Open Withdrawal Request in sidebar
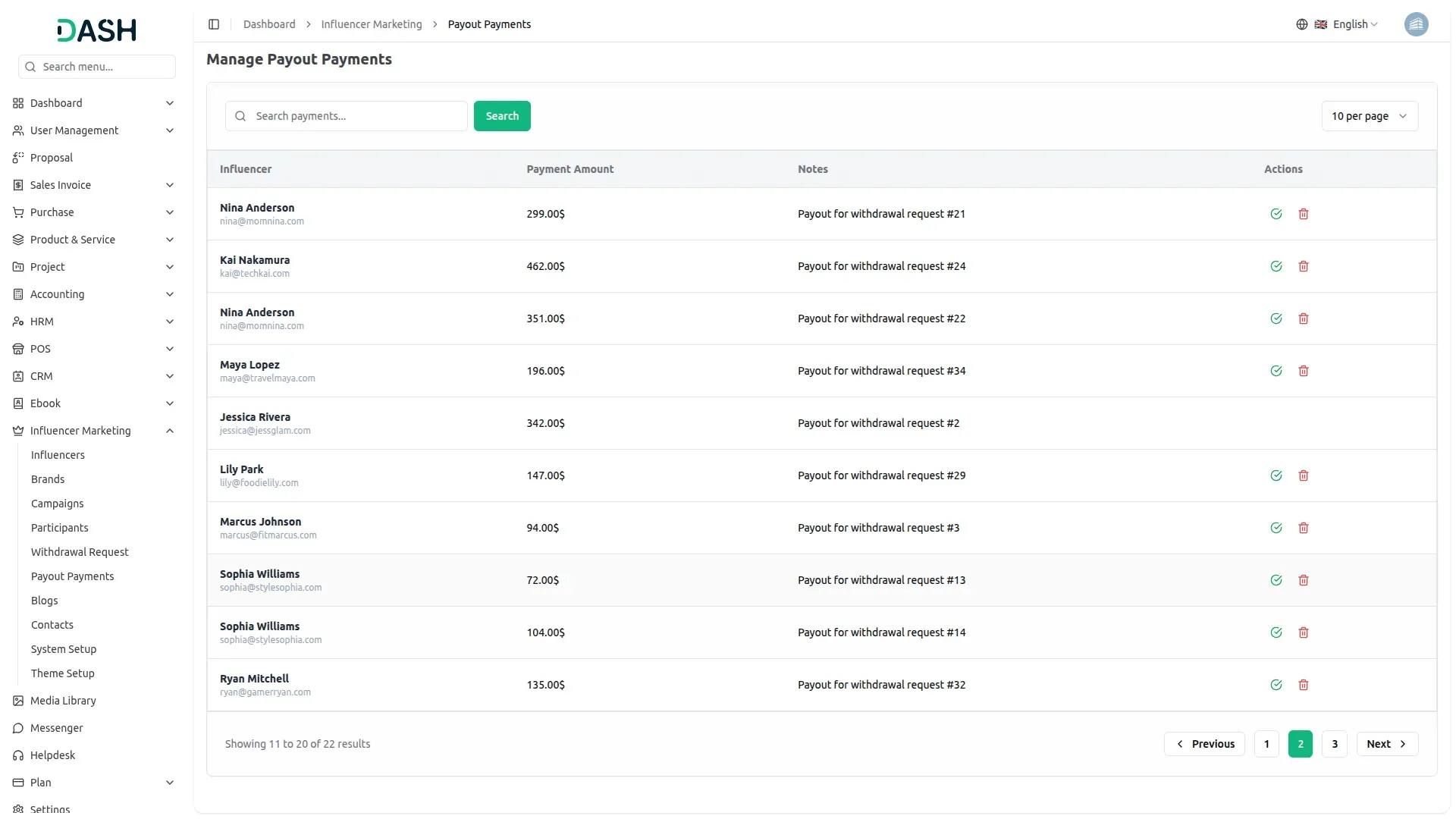This screenshot has height=819, width=1456. coord(80,552)
